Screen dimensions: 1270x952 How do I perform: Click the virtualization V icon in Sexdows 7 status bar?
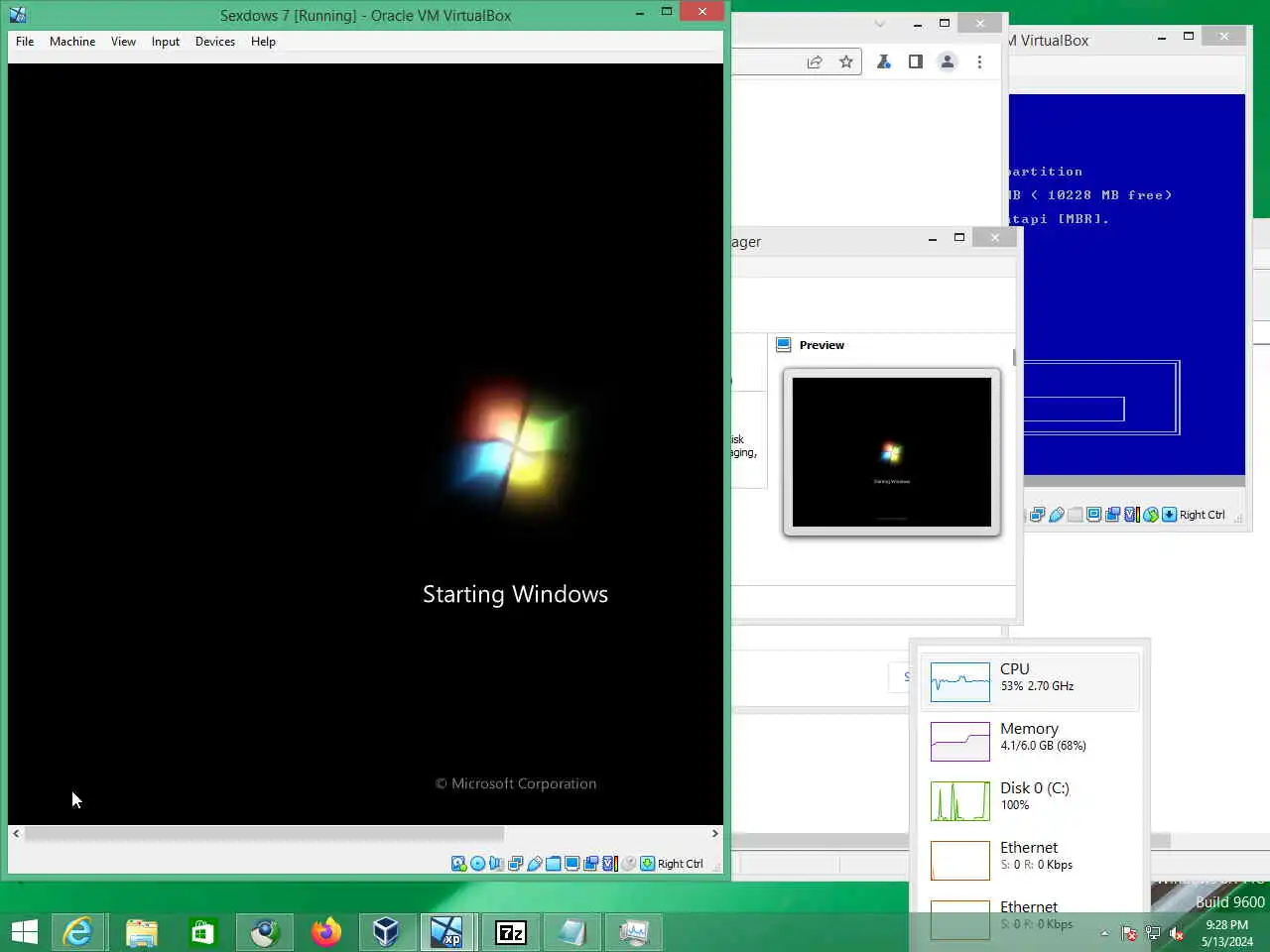coord(609,864)
